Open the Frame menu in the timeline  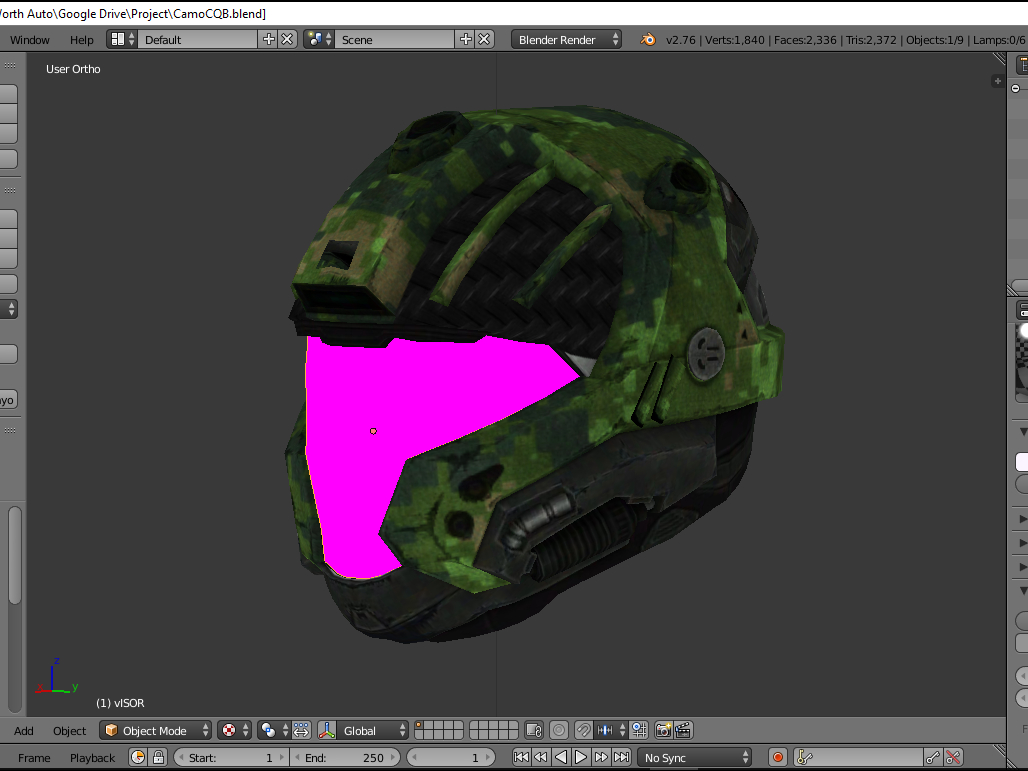tap(34, 758)
